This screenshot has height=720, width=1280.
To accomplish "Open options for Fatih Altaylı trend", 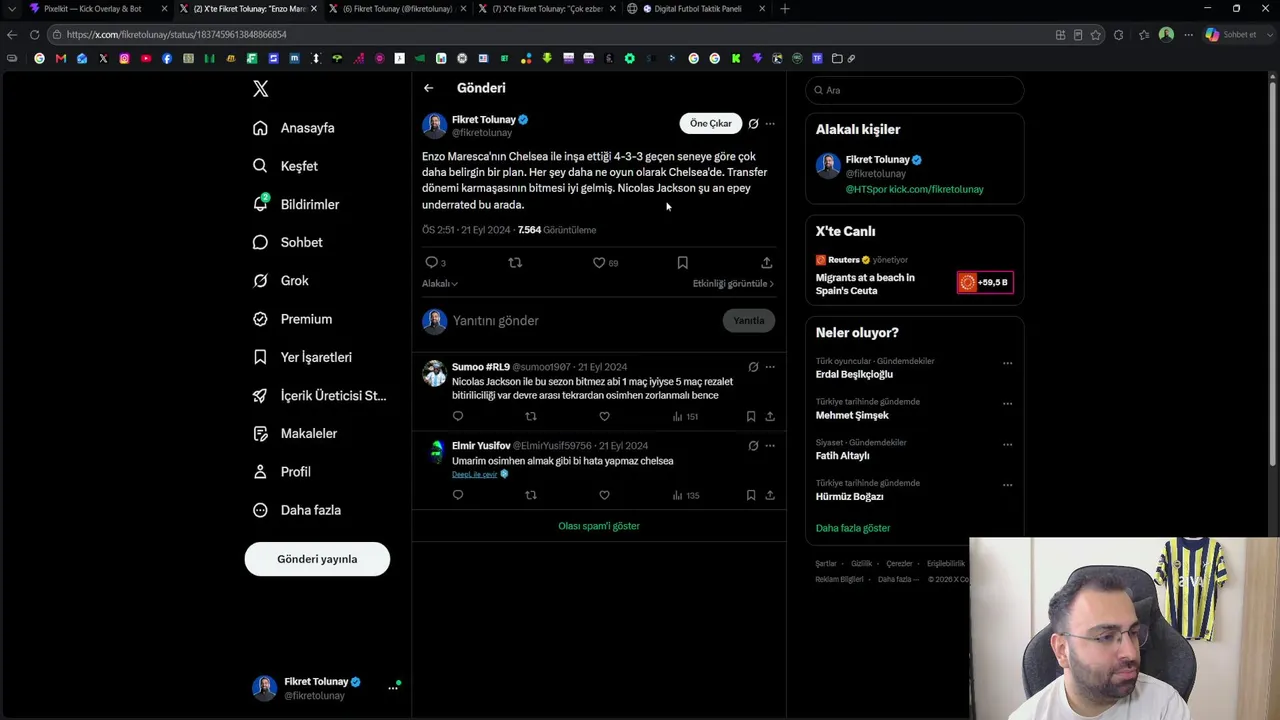I will pos(1007,445).
